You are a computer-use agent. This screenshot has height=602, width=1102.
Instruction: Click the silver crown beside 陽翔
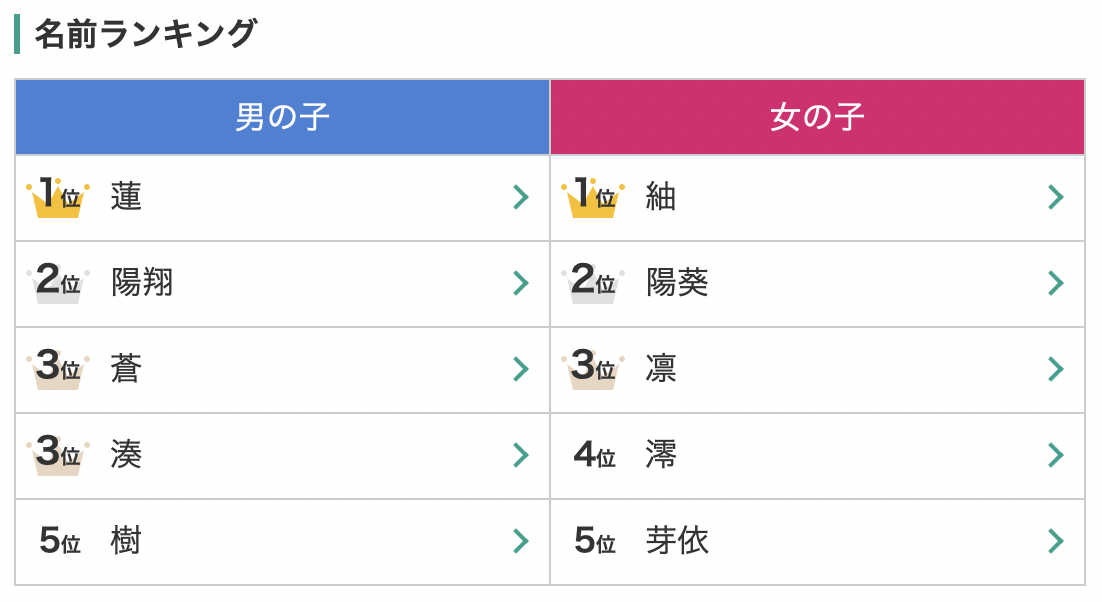tap(58, 283)
